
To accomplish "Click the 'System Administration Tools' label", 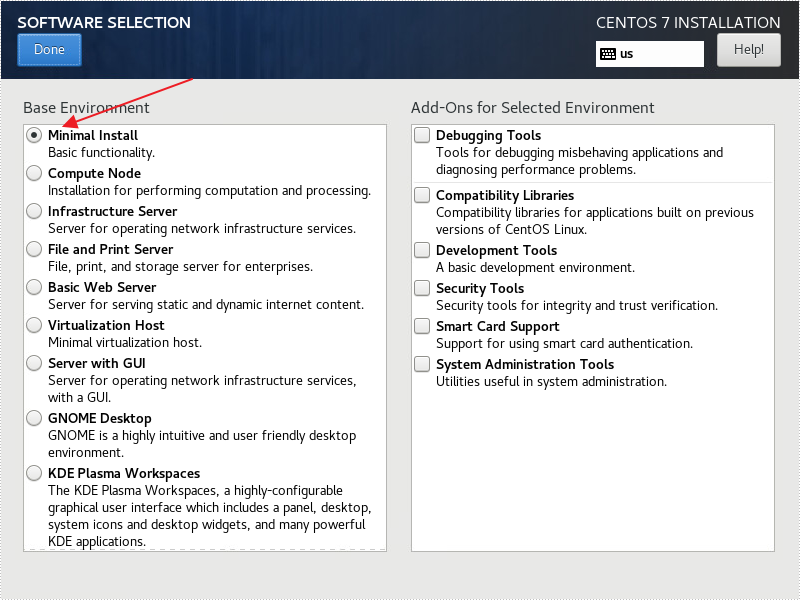I will (x=524, y=364).
